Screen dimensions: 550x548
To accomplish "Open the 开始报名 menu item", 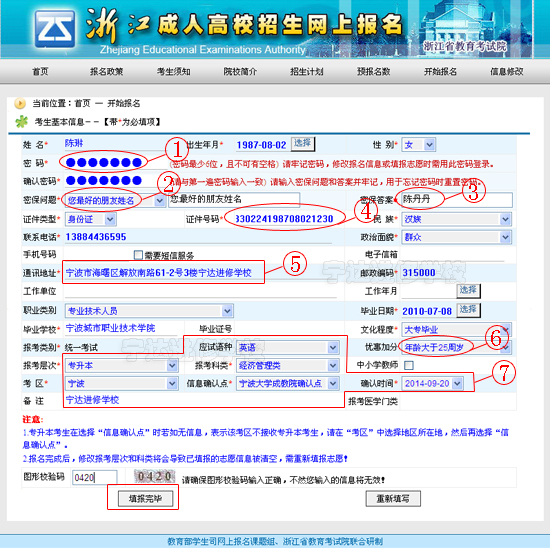I will tap(440, 72).
